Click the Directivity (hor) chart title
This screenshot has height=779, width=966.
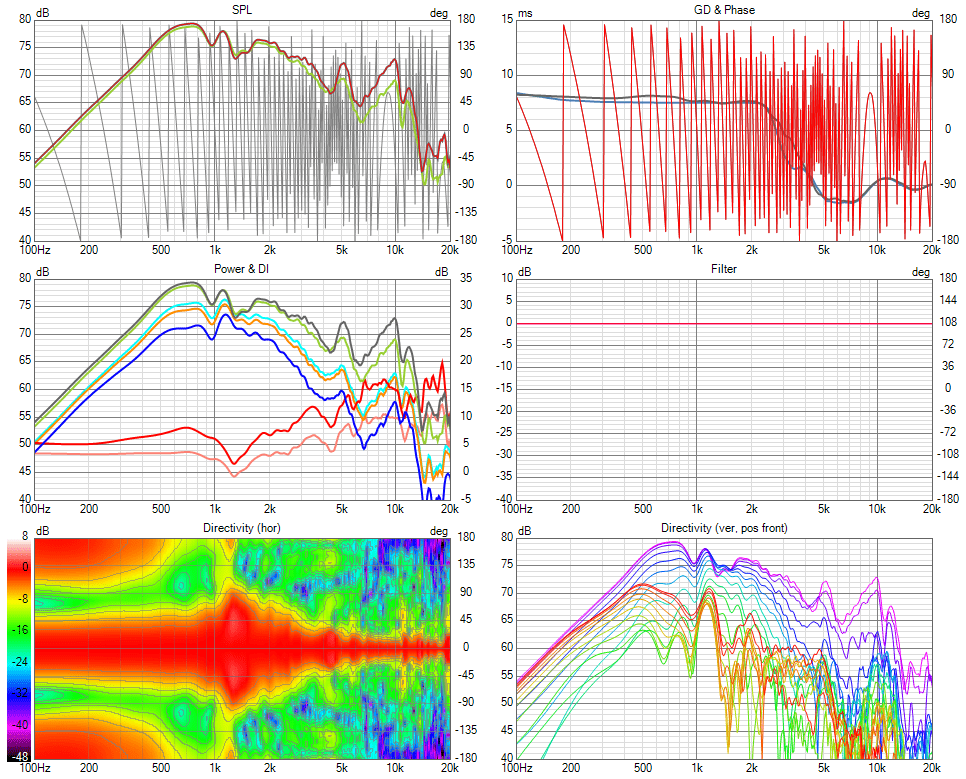[x=242, y=528]
